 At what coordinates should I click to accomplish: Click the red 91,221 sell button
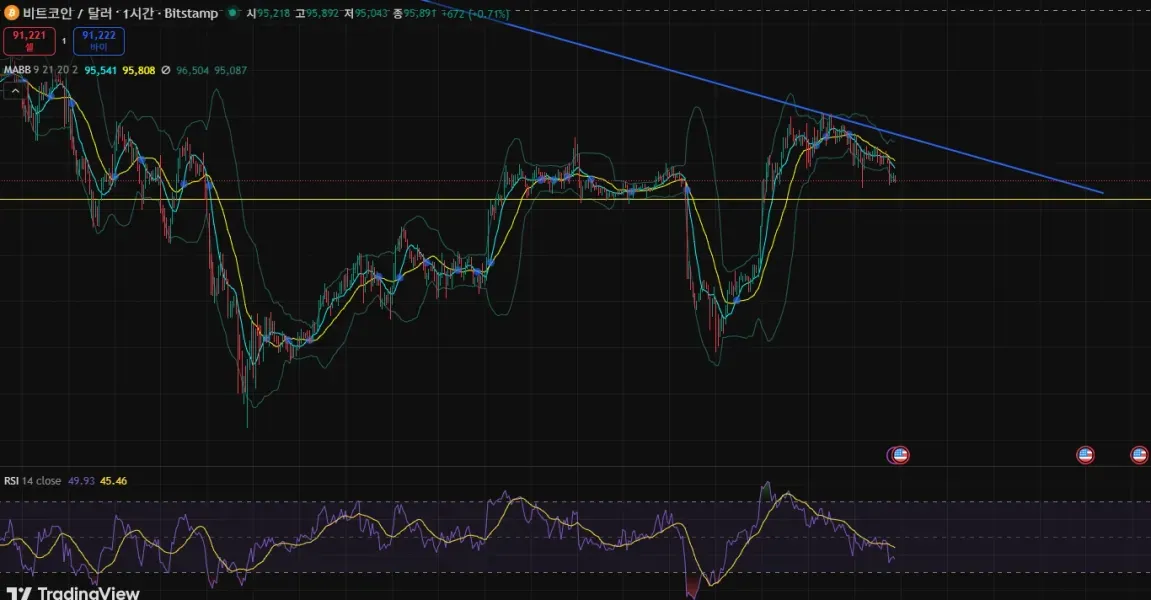pyautogui.click(x=29, y=40)
